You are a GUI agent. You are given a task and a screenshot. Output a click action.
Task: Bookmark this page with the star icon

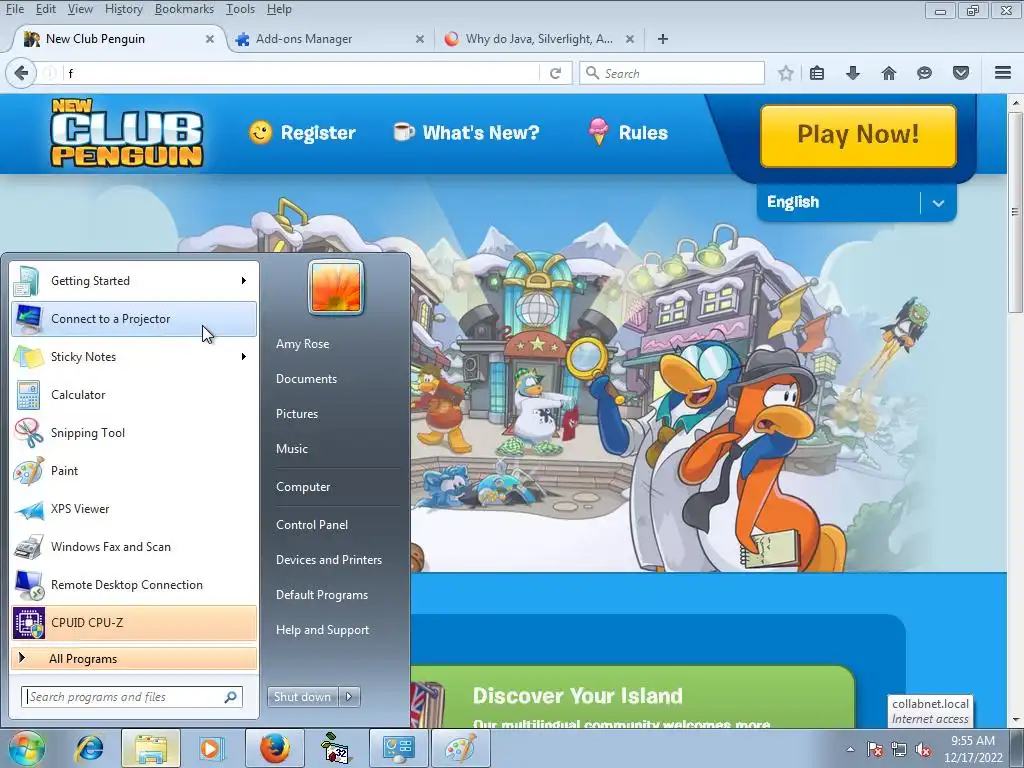pyautogui.click(x=786, y=73)
